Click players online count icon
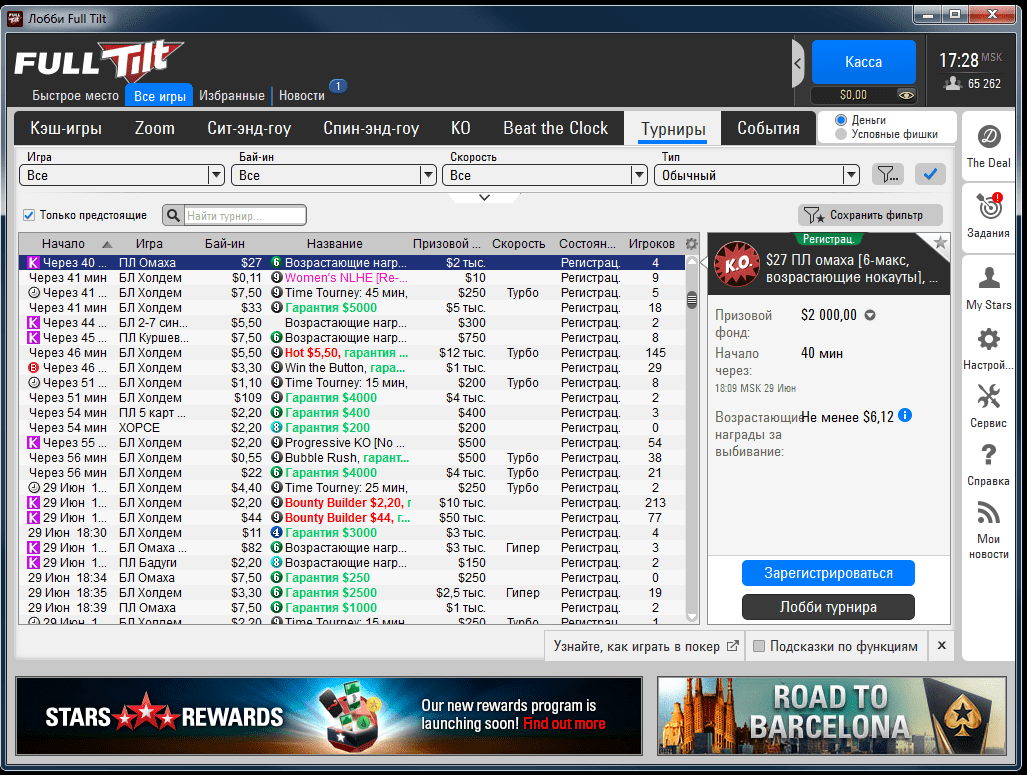1027x775 pixels. (x=952, y=83)
